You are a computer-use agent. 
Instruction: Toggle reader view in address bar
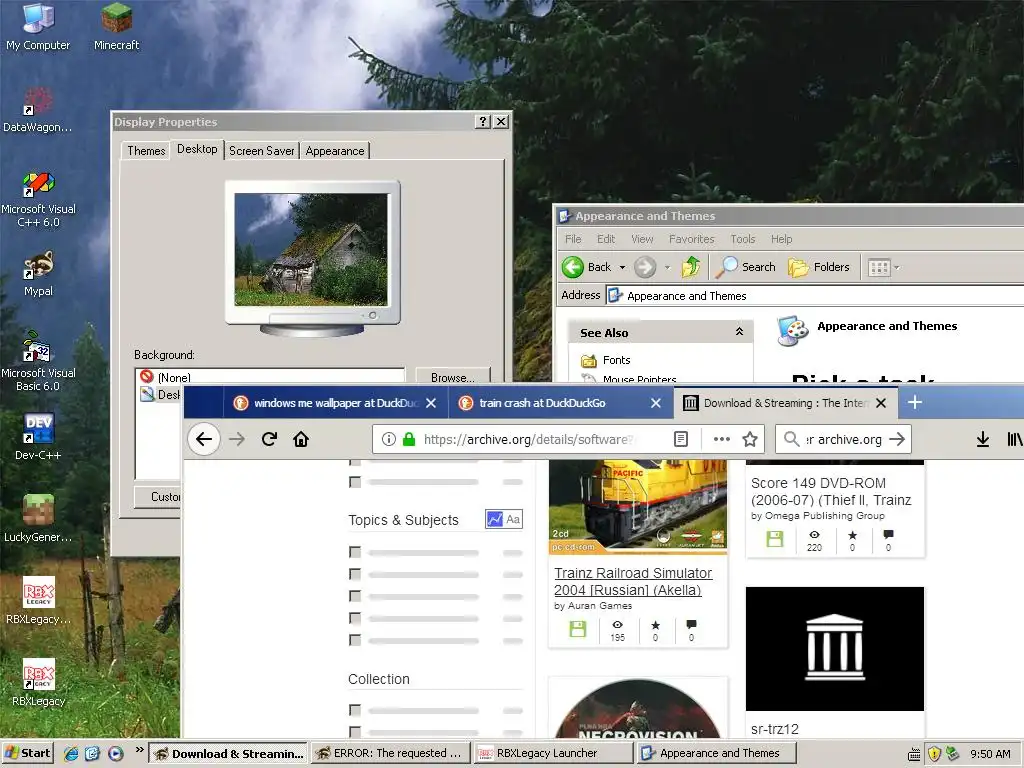(680, 440)
